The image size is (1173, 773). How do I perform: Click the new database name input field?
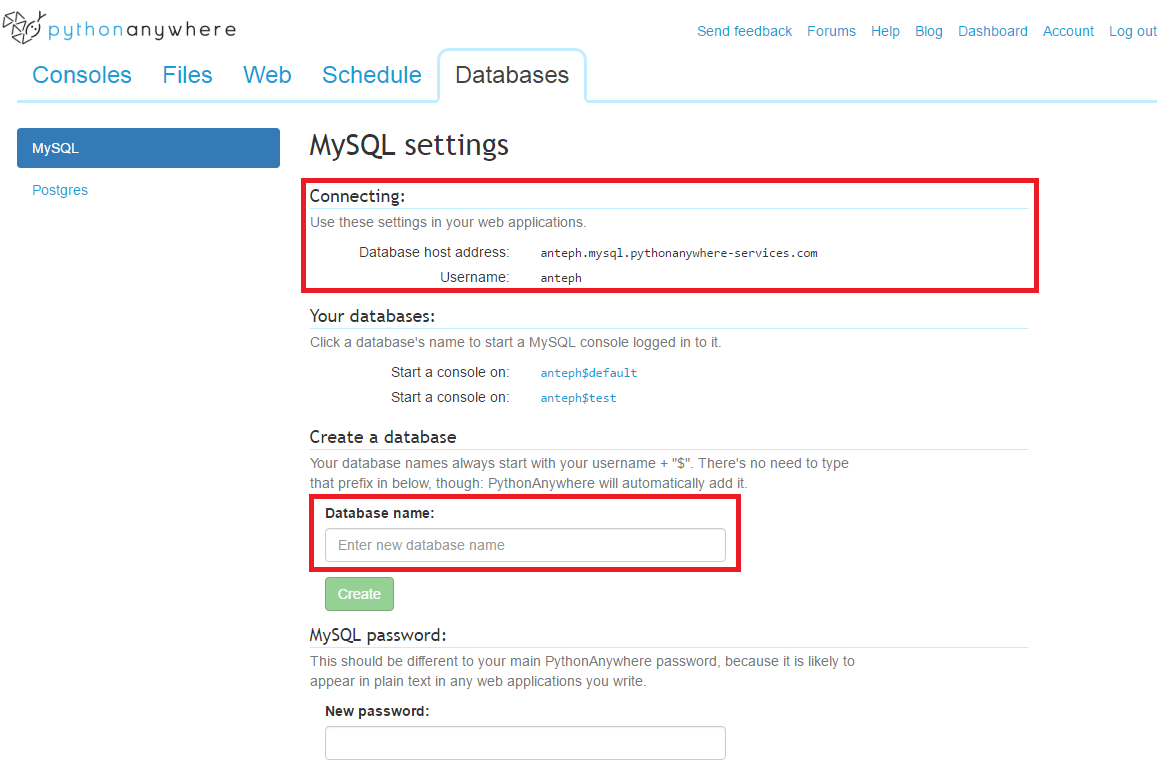tap(525, 545)
